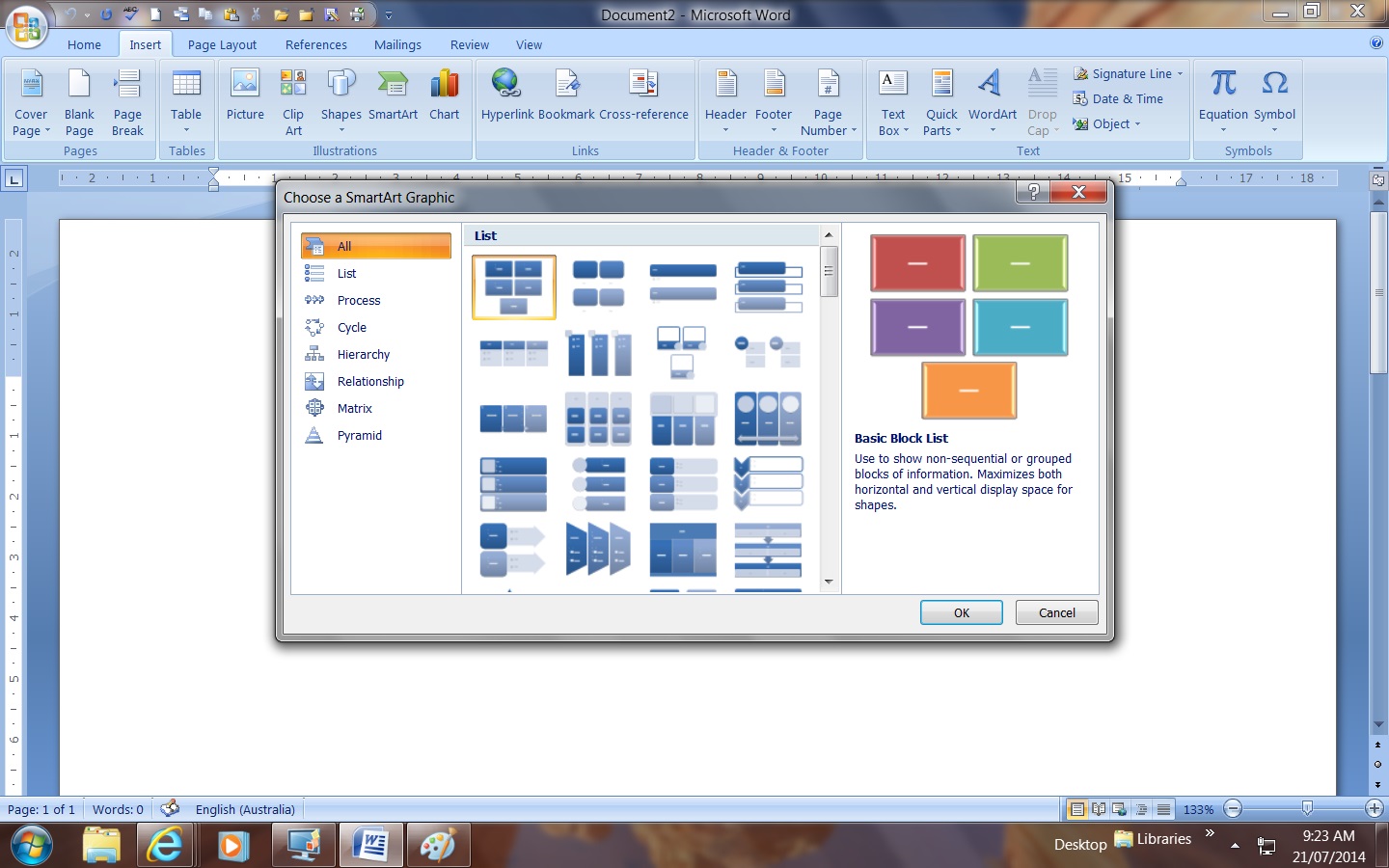Select the Cycle category
The height and width of the screenshot is (868, 1389).
(351, 327)
